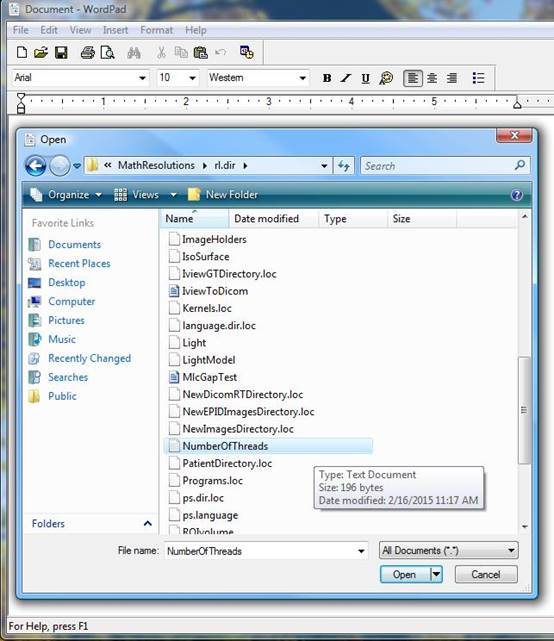
Task: Select Center alignment button
Action: [x=432, y=78]
